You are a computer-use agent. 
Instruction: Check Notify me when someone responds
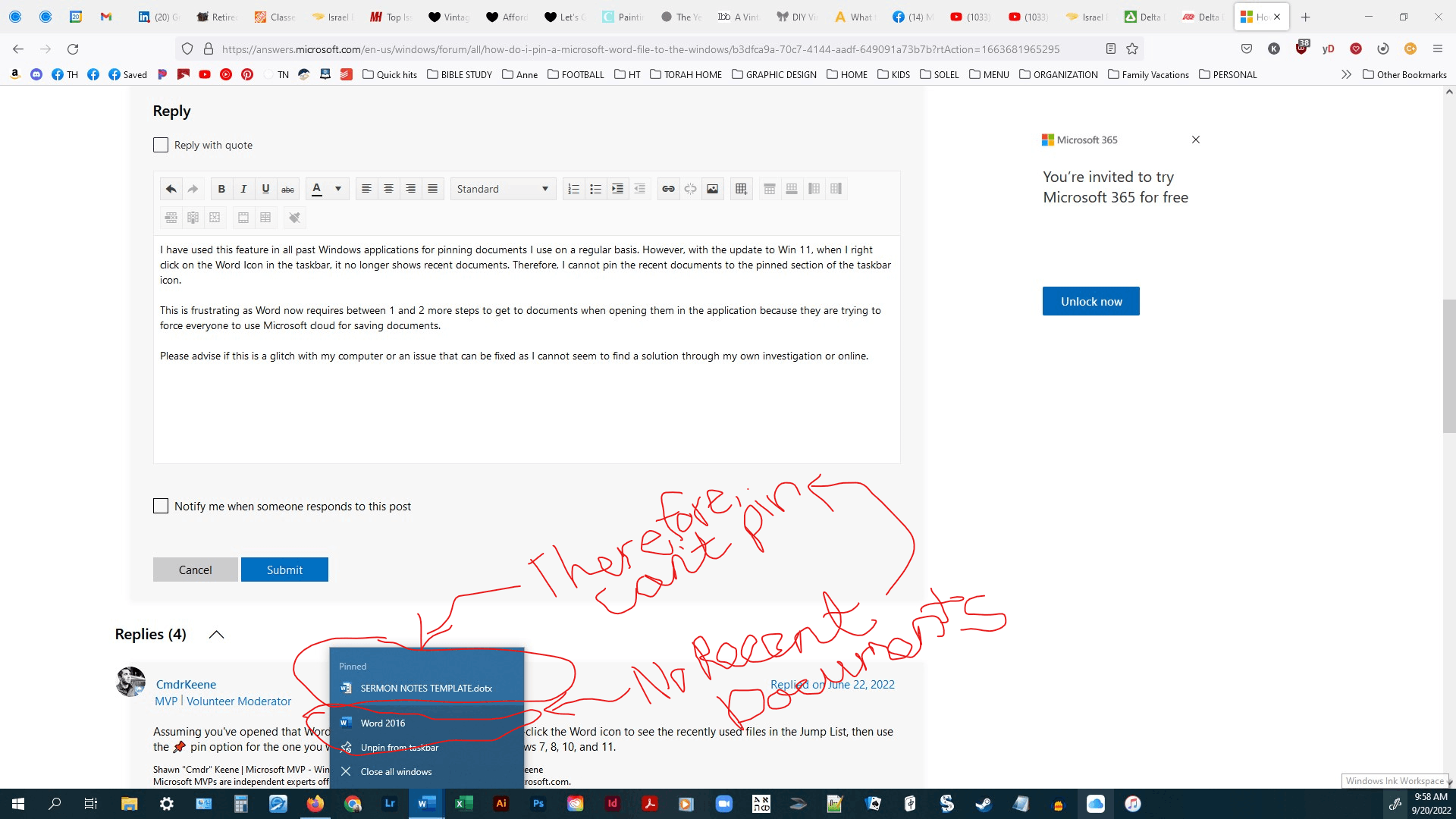(161, 506)
